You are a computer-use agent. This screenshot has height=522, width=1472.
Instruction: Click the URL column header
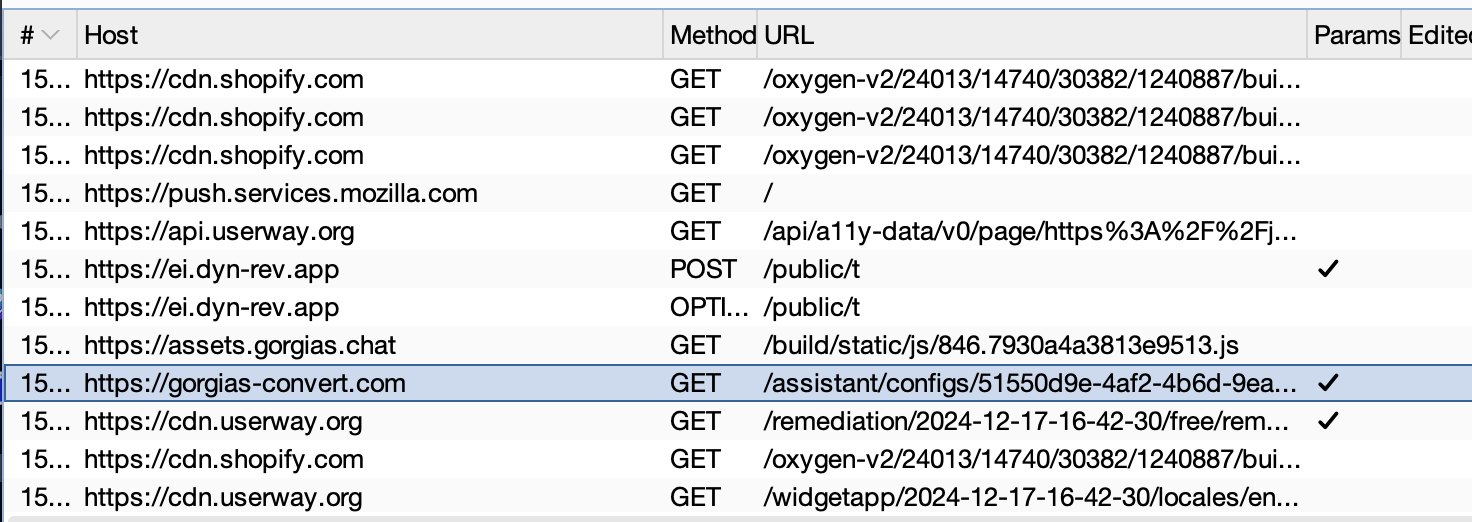pos(789,35)
